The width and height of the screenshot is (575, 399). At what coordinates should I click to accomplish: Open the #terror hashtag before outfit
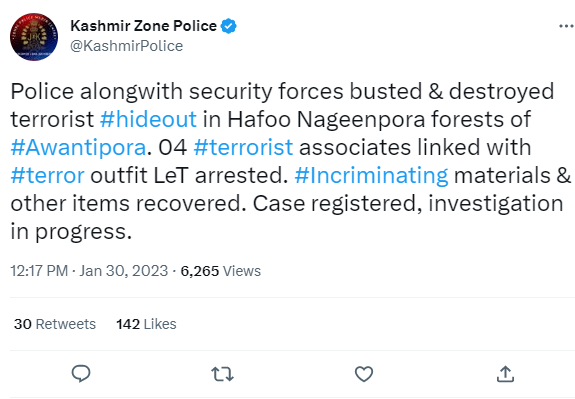[47, 175]
